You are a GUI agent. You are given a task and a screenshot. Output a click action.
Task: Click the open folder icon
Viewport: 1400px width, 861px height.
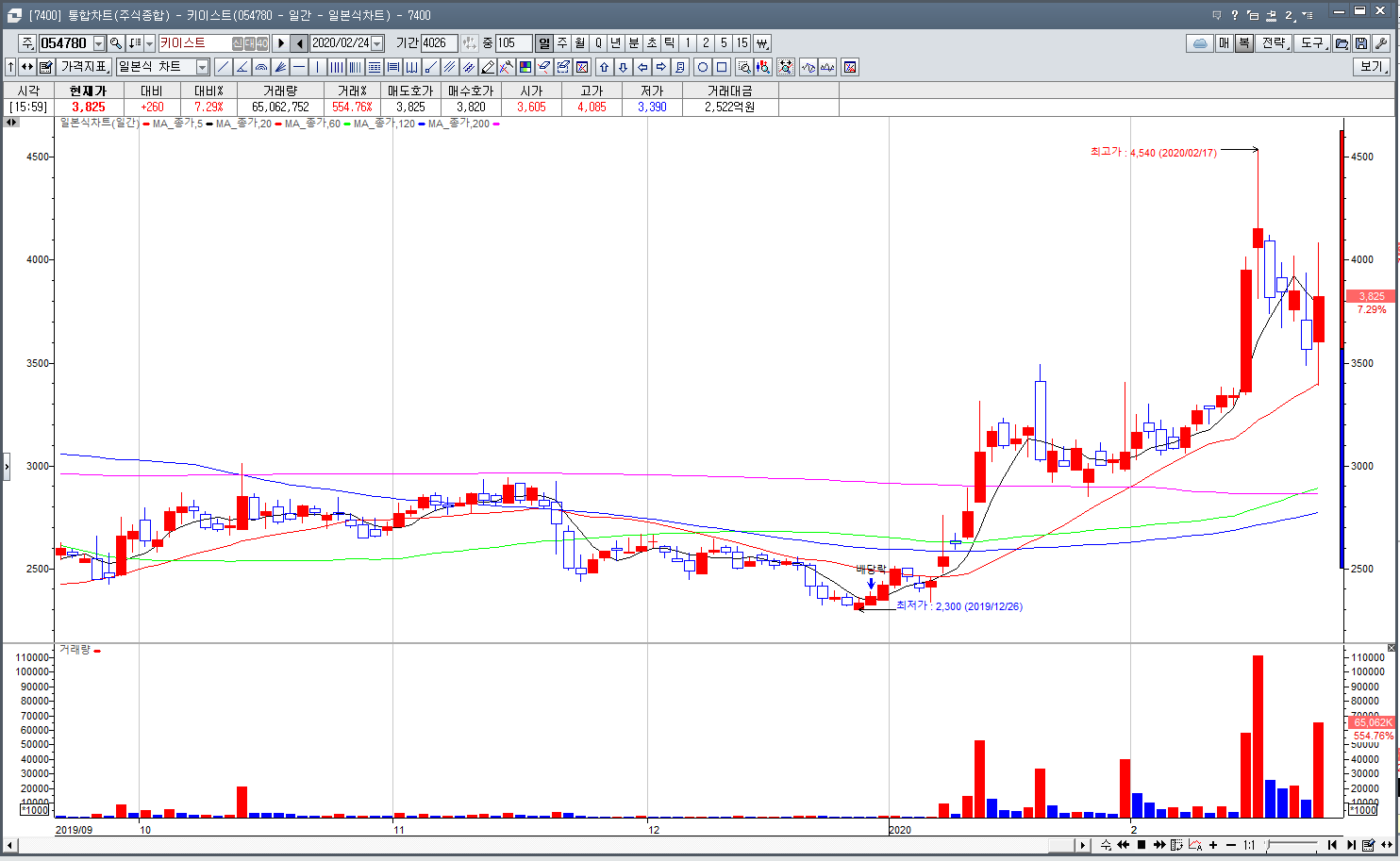1342,43
